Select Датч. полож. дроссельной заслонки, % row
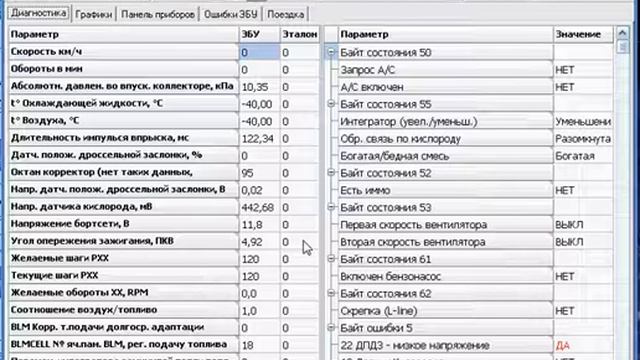Screen dimensions: 640x360 point(123,155)
